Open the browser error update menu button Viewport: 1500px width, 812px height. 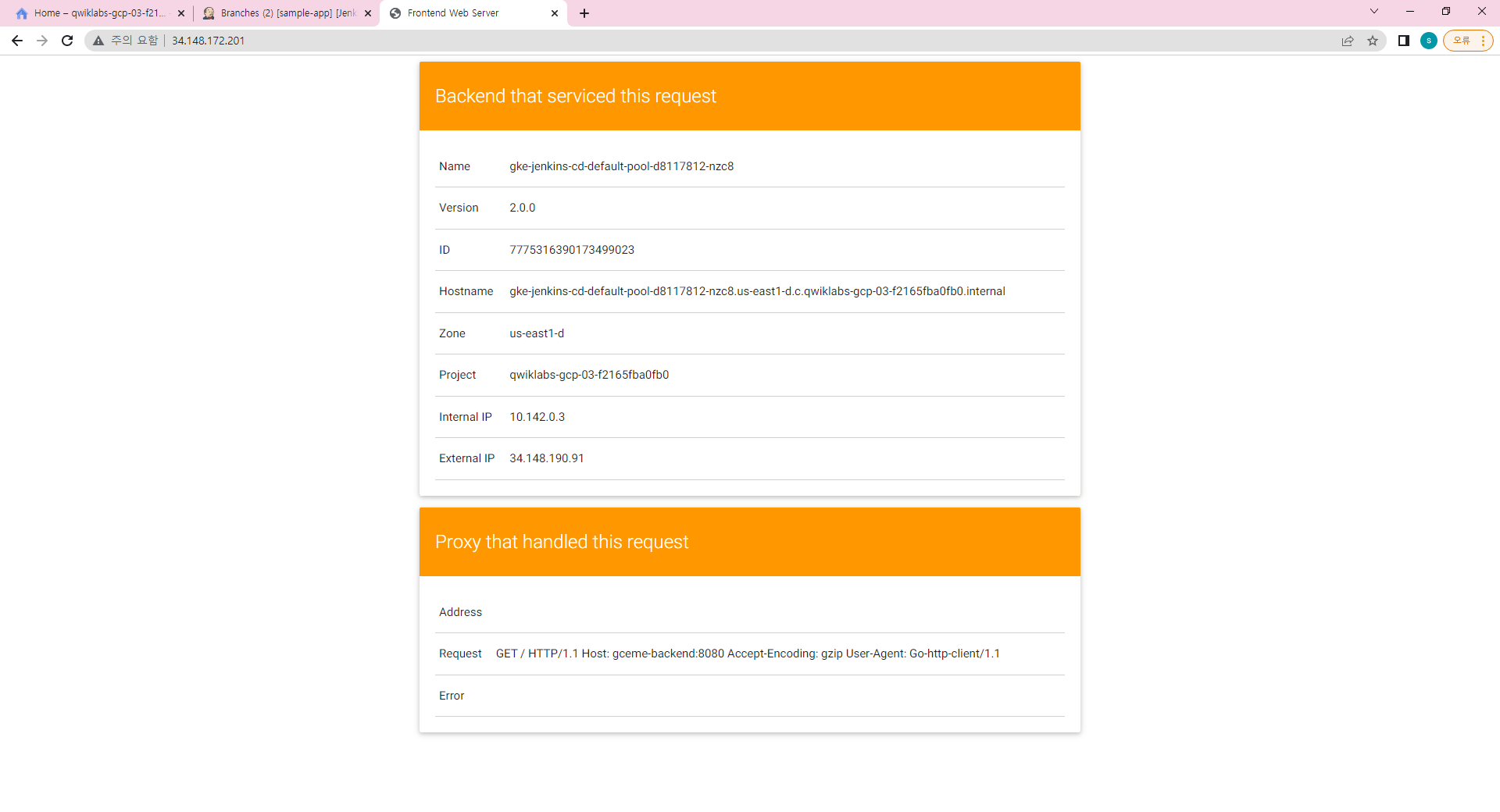point(1468,41)
